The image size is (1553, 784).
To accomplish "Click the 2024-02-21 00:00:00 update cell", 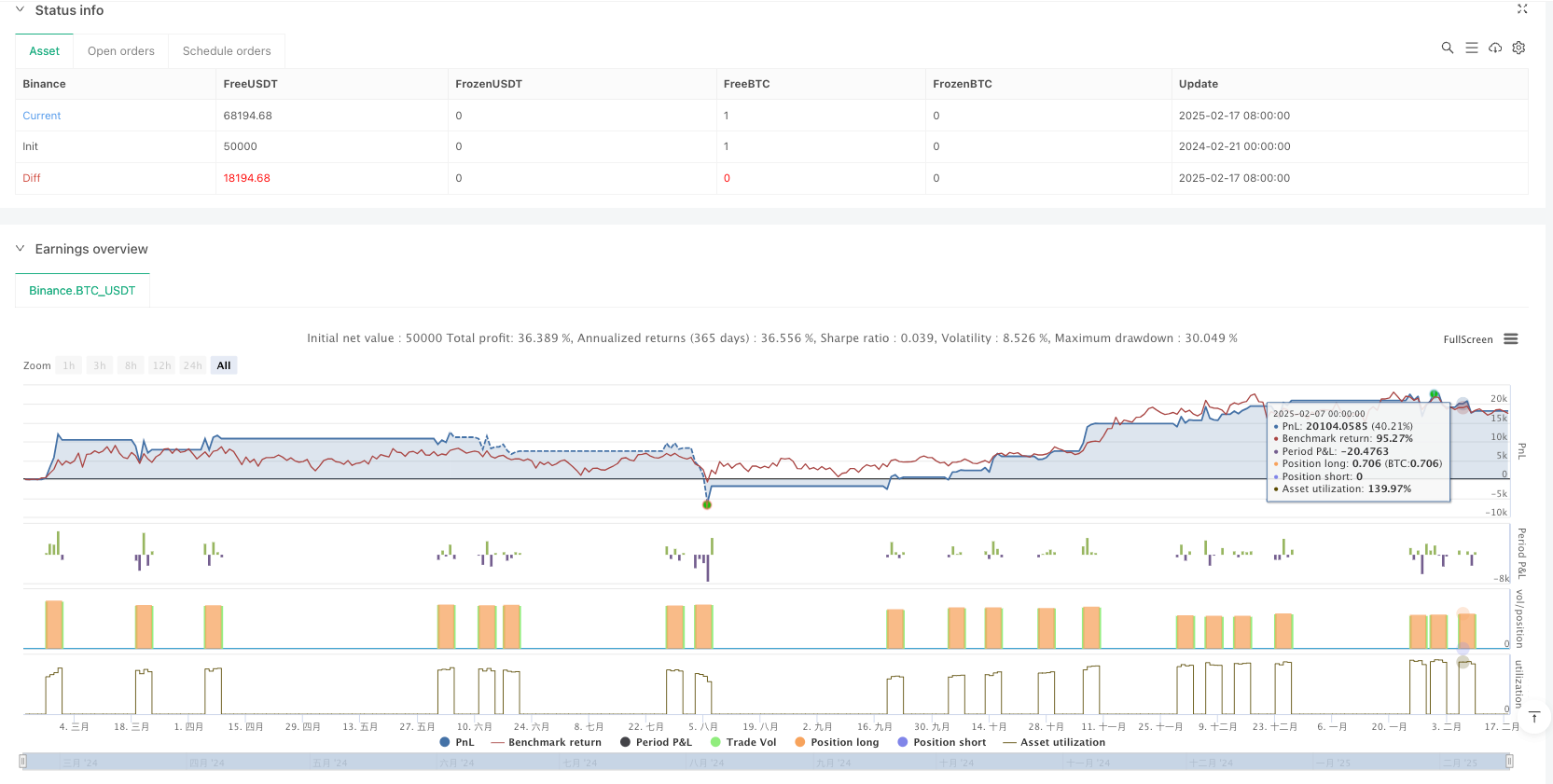I will [x=1235, y=146].
